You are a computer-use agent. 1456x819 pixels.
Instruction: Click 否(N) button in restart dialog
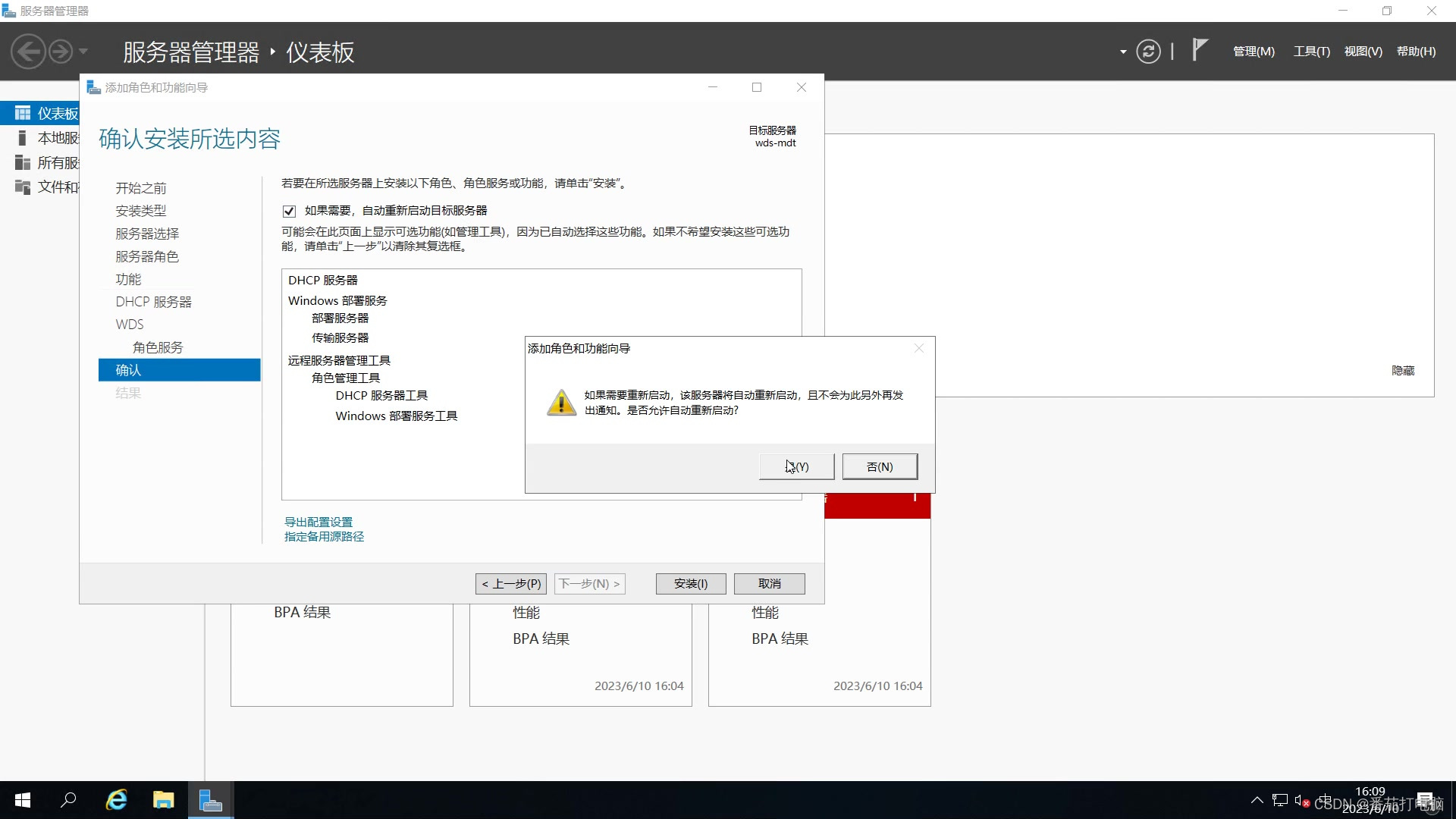point(880,466)
